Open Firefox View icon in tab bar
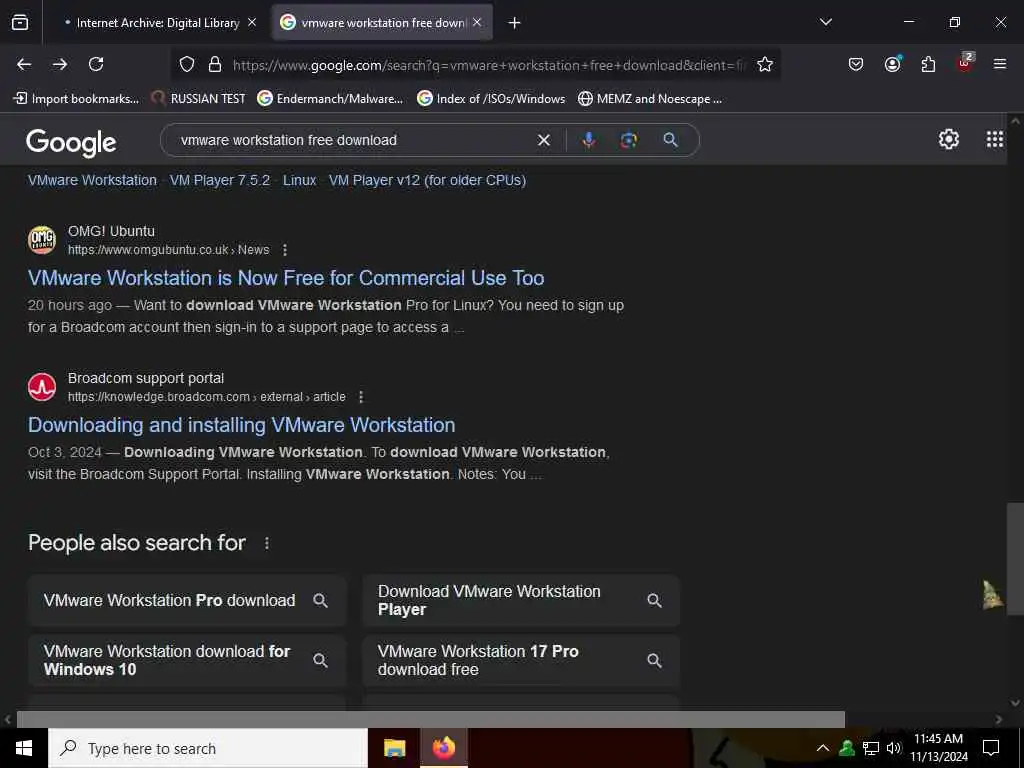Screen dimensions: 1024x768 (x=20, y=23)
